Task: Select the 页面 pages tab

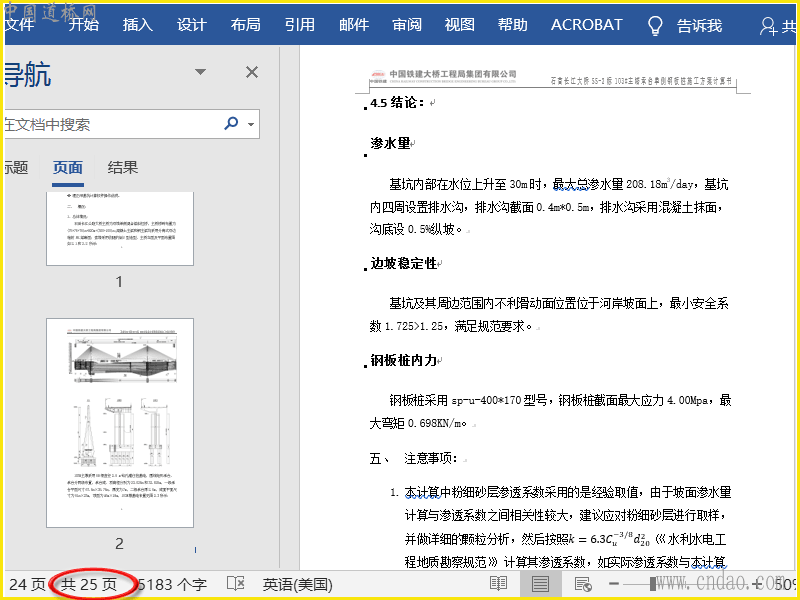Action: point(68,167)
